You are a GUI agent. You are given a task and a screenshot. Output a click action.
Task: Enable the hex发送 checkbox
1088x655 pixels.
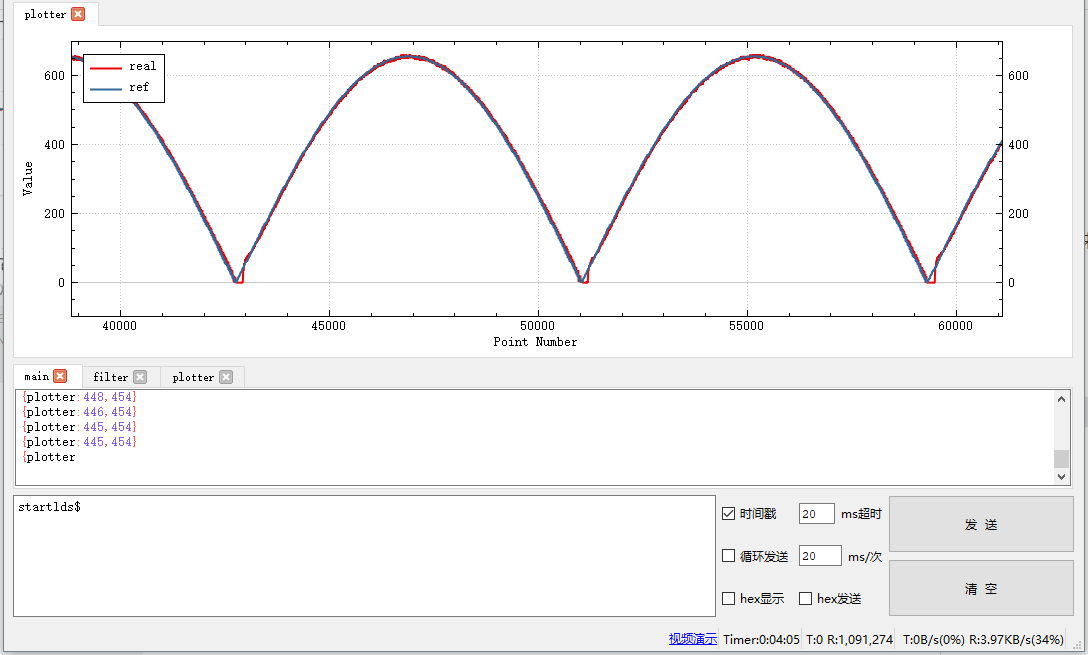pyautogui.click(x=806, y=598)
